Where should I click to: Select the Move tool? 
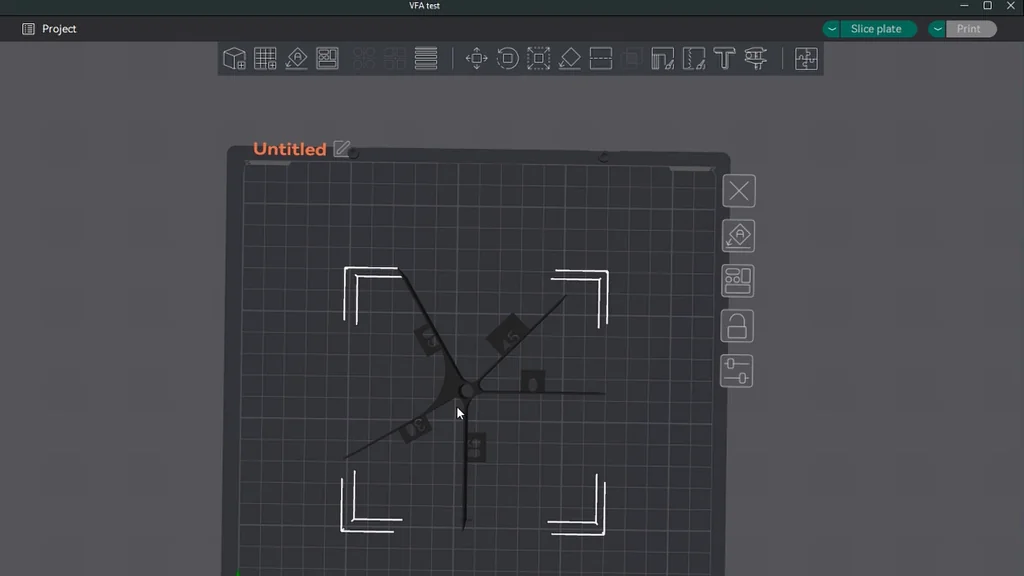pos(476,59)
